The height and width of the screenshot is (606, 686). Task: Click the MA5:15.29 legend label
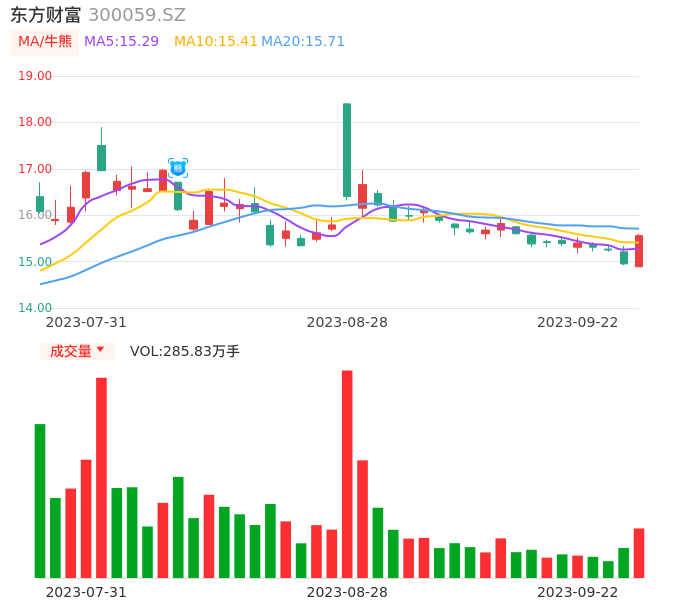121,42
